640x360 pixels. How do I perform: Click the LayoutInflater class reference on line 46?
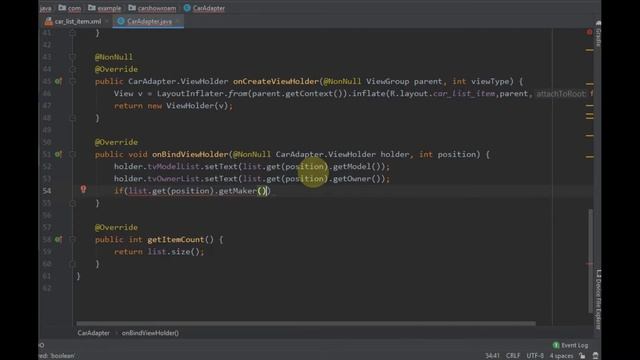190,93
